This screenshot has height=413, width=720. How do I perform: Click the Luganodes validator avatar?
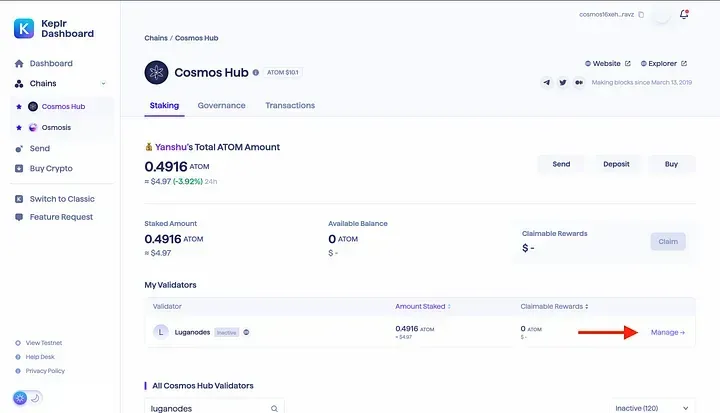coord(161,332)
